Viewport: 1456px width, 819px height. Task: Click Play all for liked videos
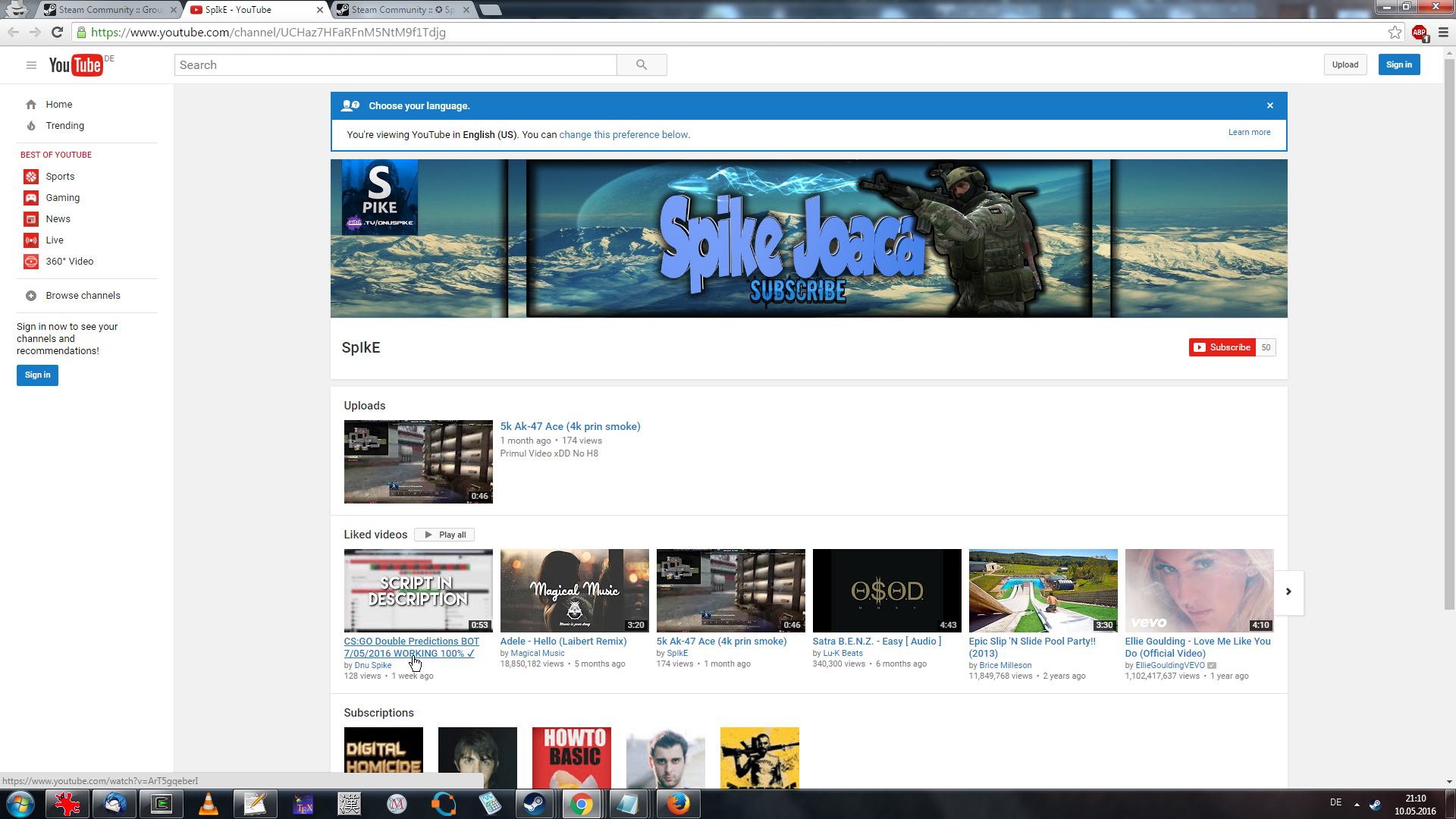[x=445, y=535]
